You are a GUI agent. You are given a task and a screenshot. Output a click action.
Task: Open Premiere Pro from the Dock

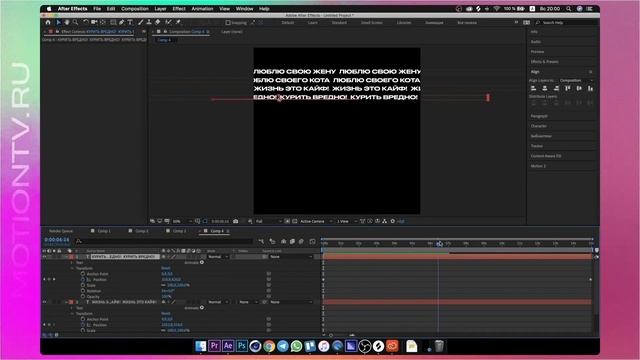click(214, 346)
